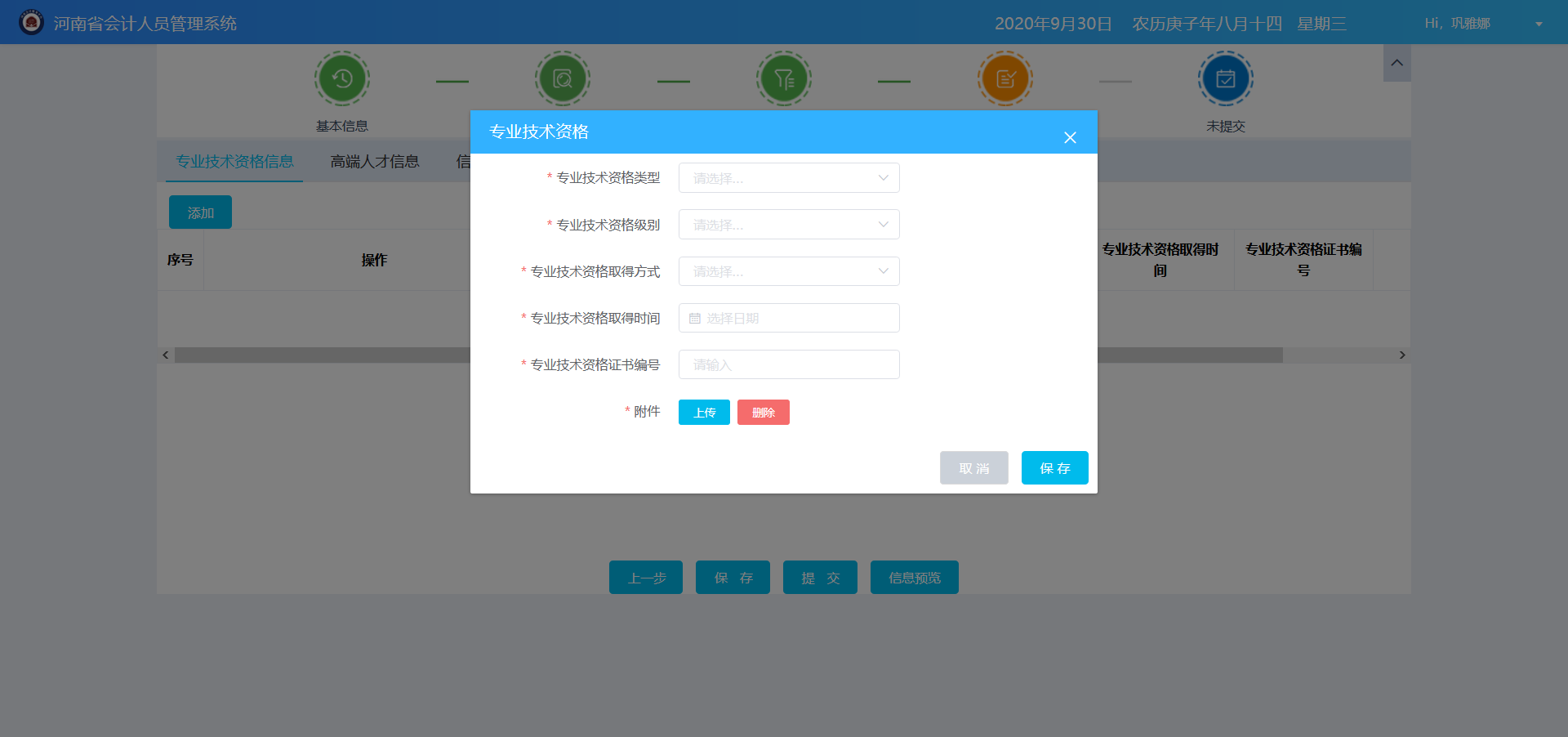Screen dimensions: 1568x737
Task: Click the blue 未提交 status step icon
Action: [1225, 78]
